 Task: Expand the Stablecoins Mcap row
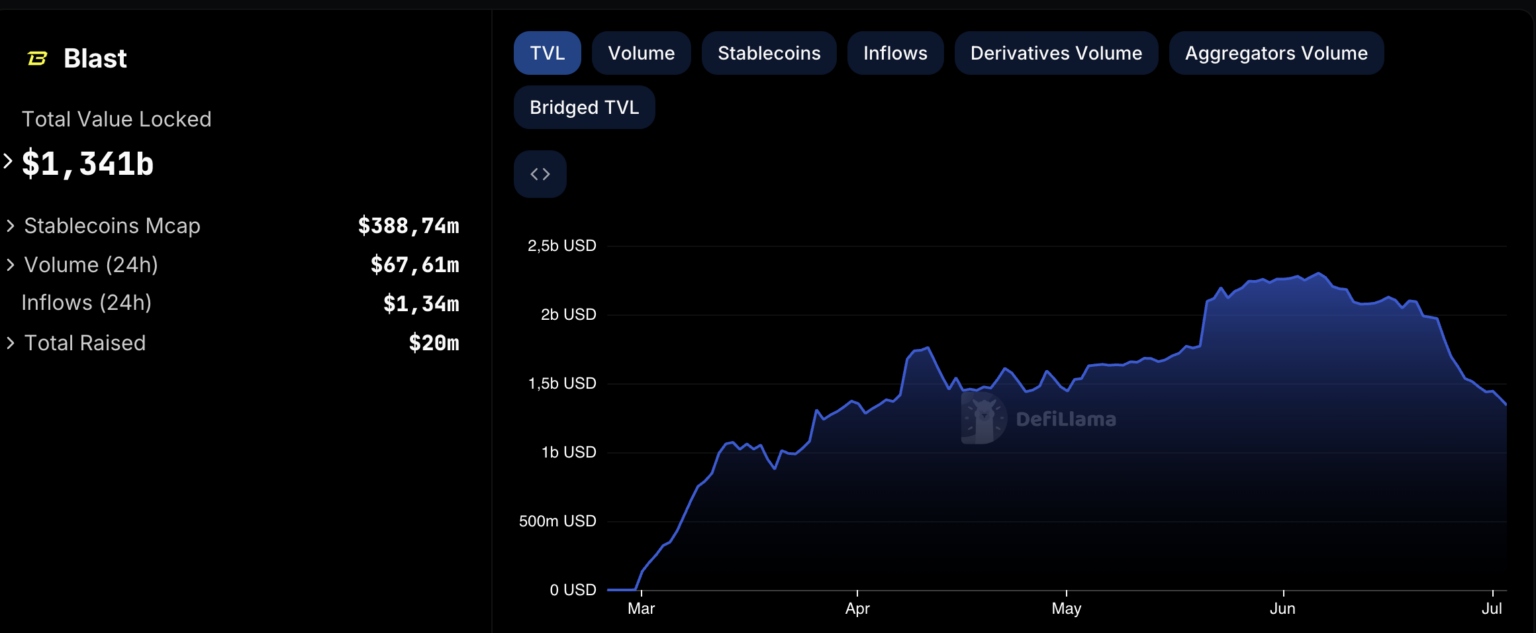point(11,226)
